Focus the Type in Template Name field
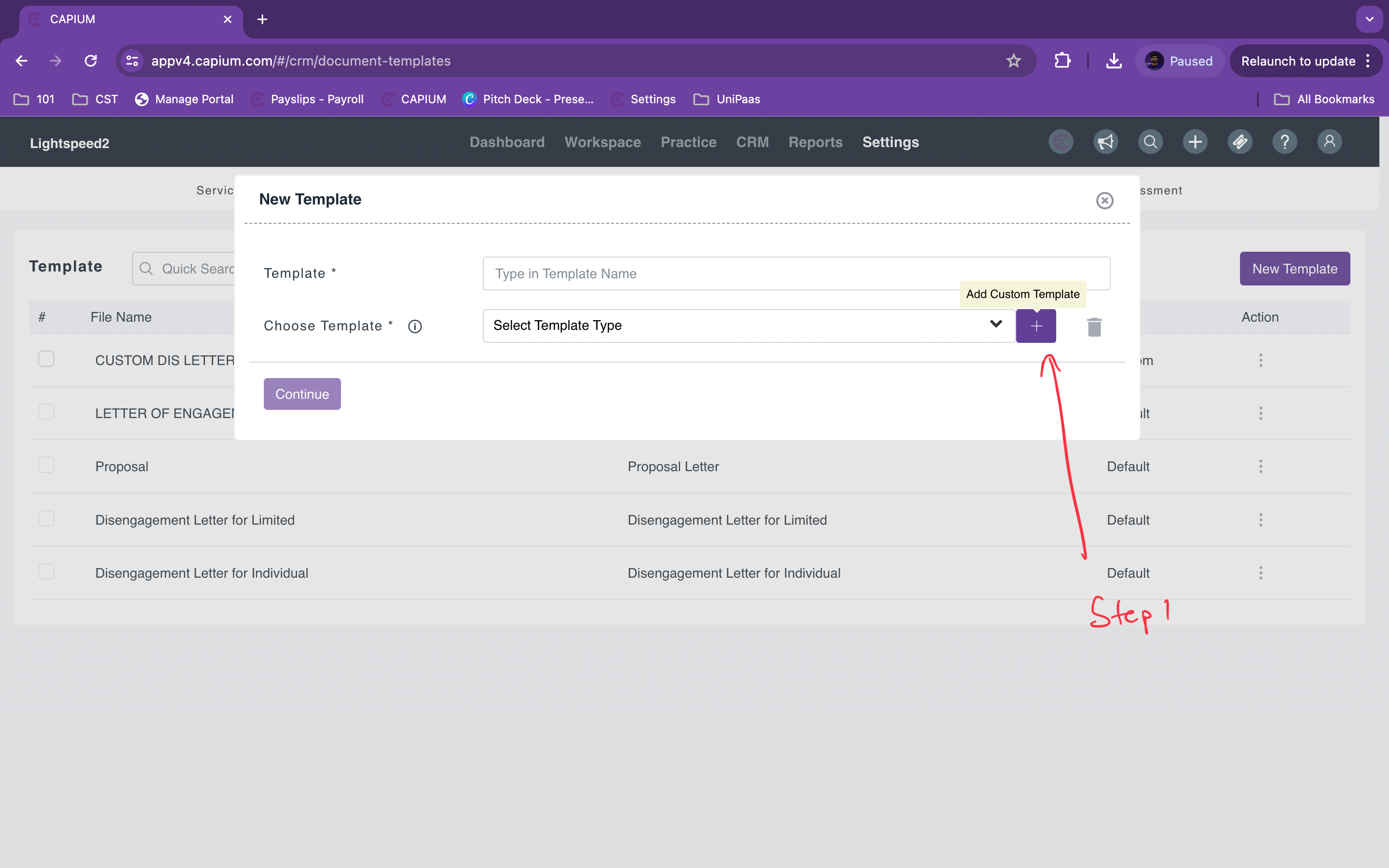Viewport: 1389px width, 868px height. click(795, 273)
